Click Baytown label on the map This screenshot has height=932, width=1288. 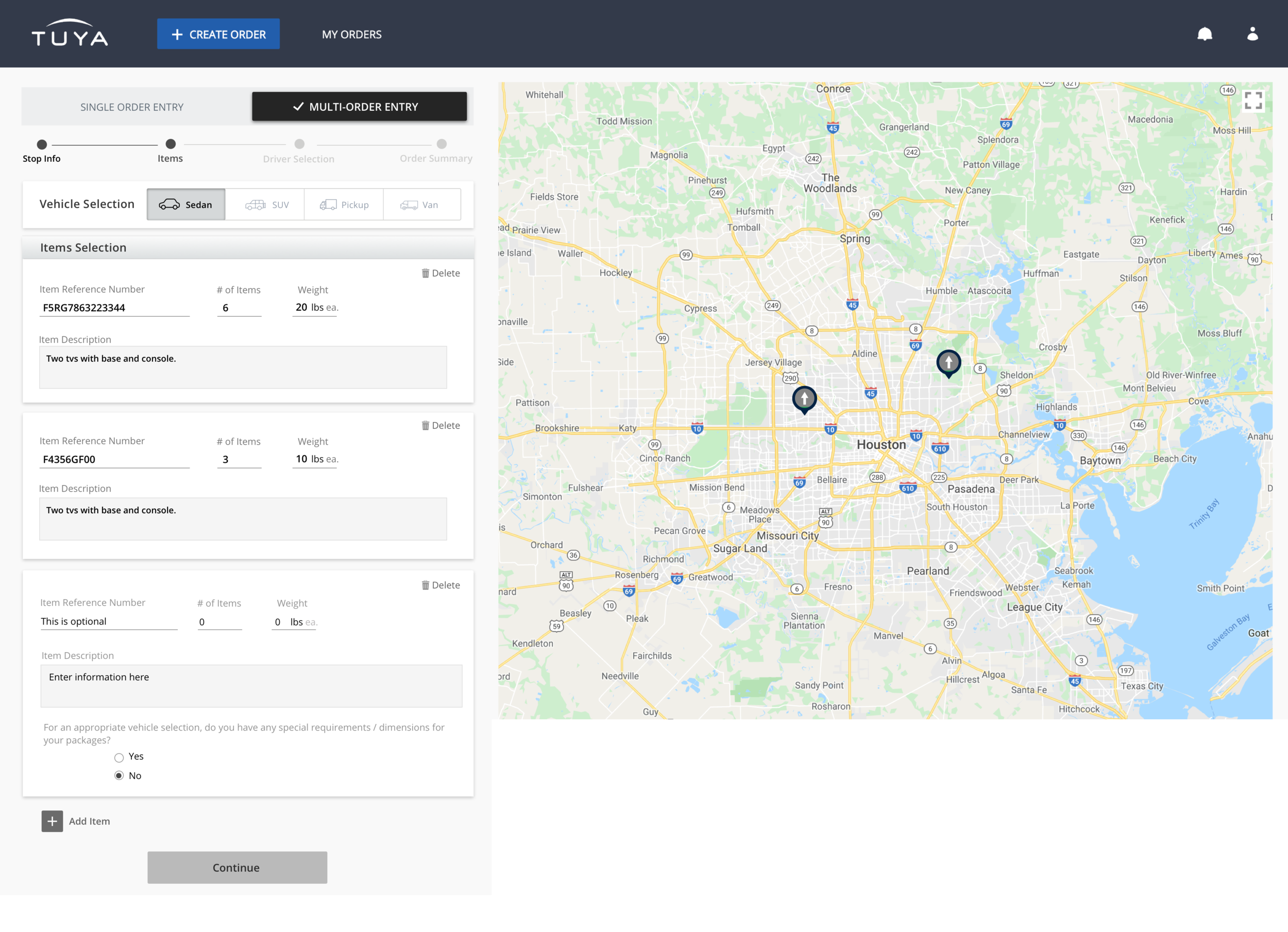1100,461
